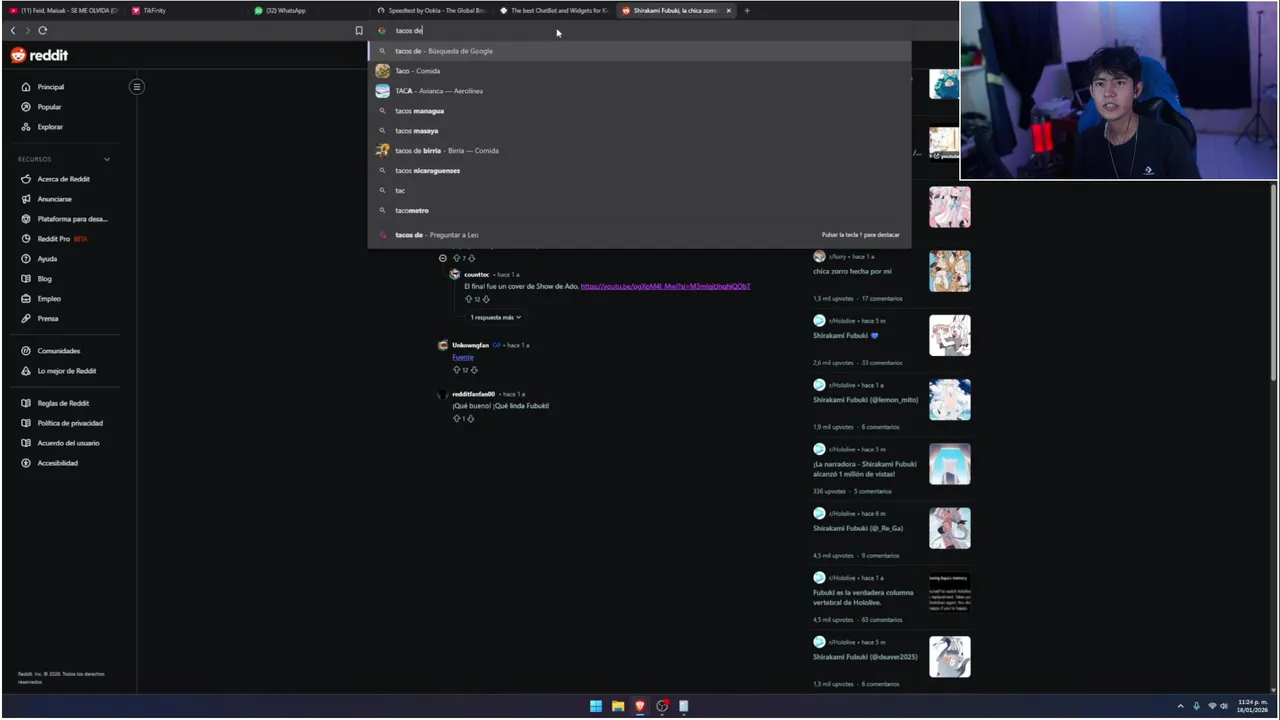Viewport: 1280px width, 720px height.
Task: Show hidden system tray icons
Action: tap(1180, 706)
